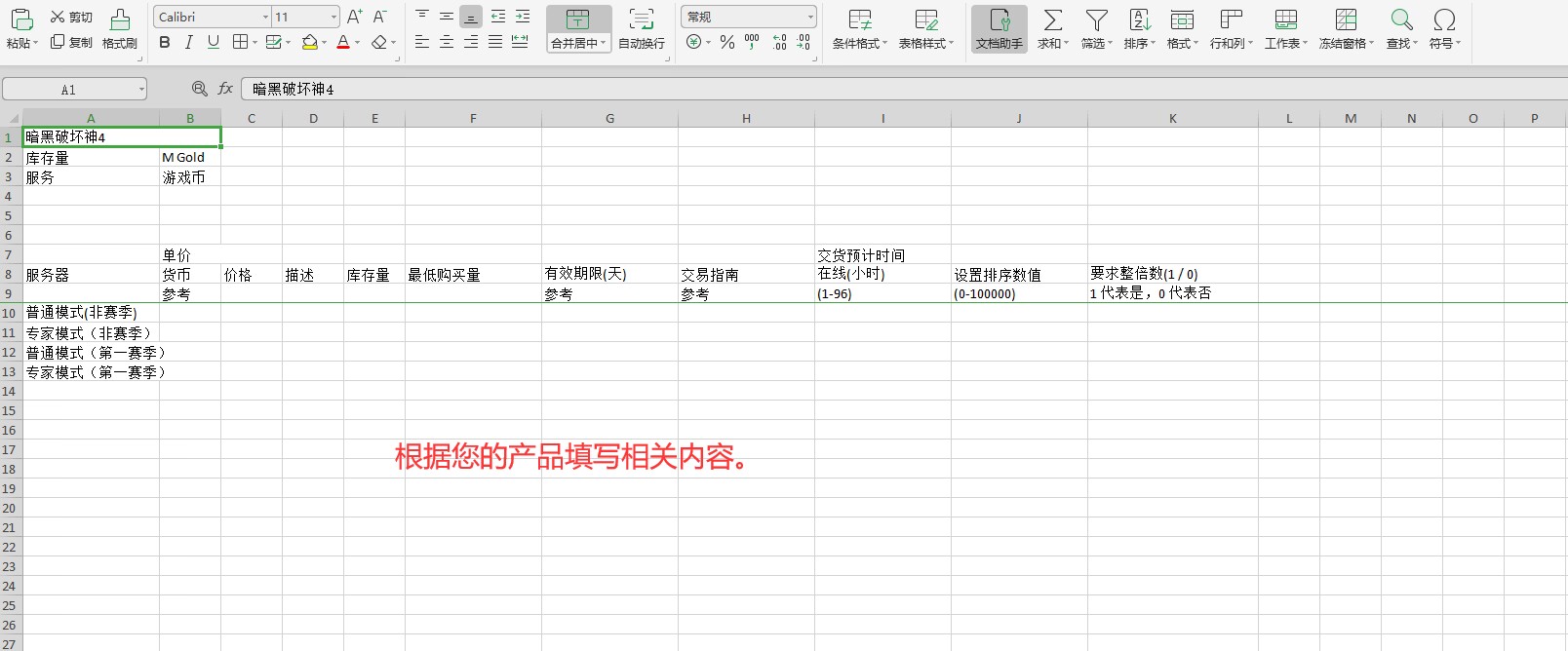The image size is (1568, 651).
Task: Open the Conditional Formatting (条件格式) menu
Action: click(x=859, y=29)
